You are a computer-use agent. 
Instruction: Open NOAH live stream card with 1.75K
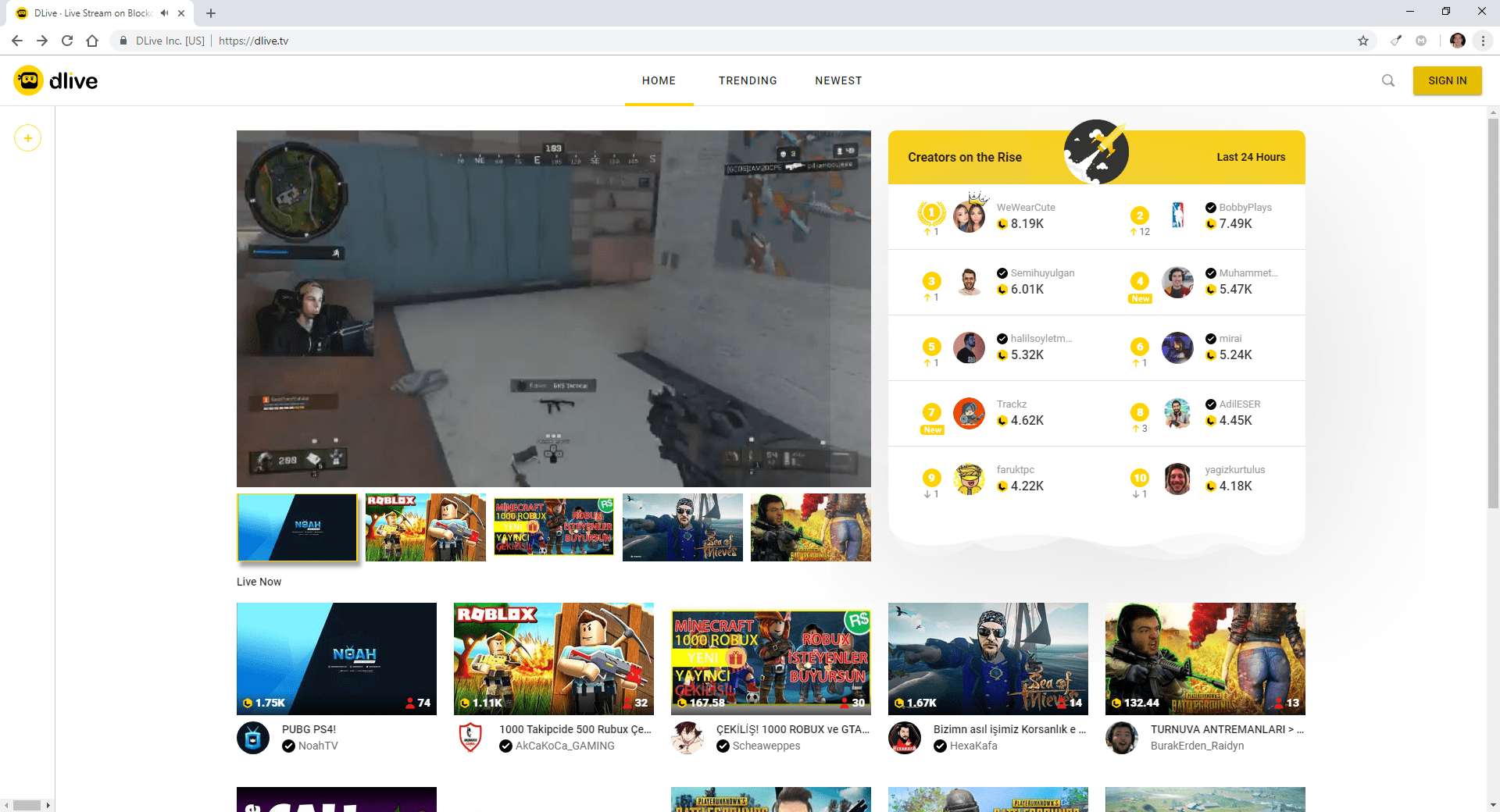click(x=337, y=658)
